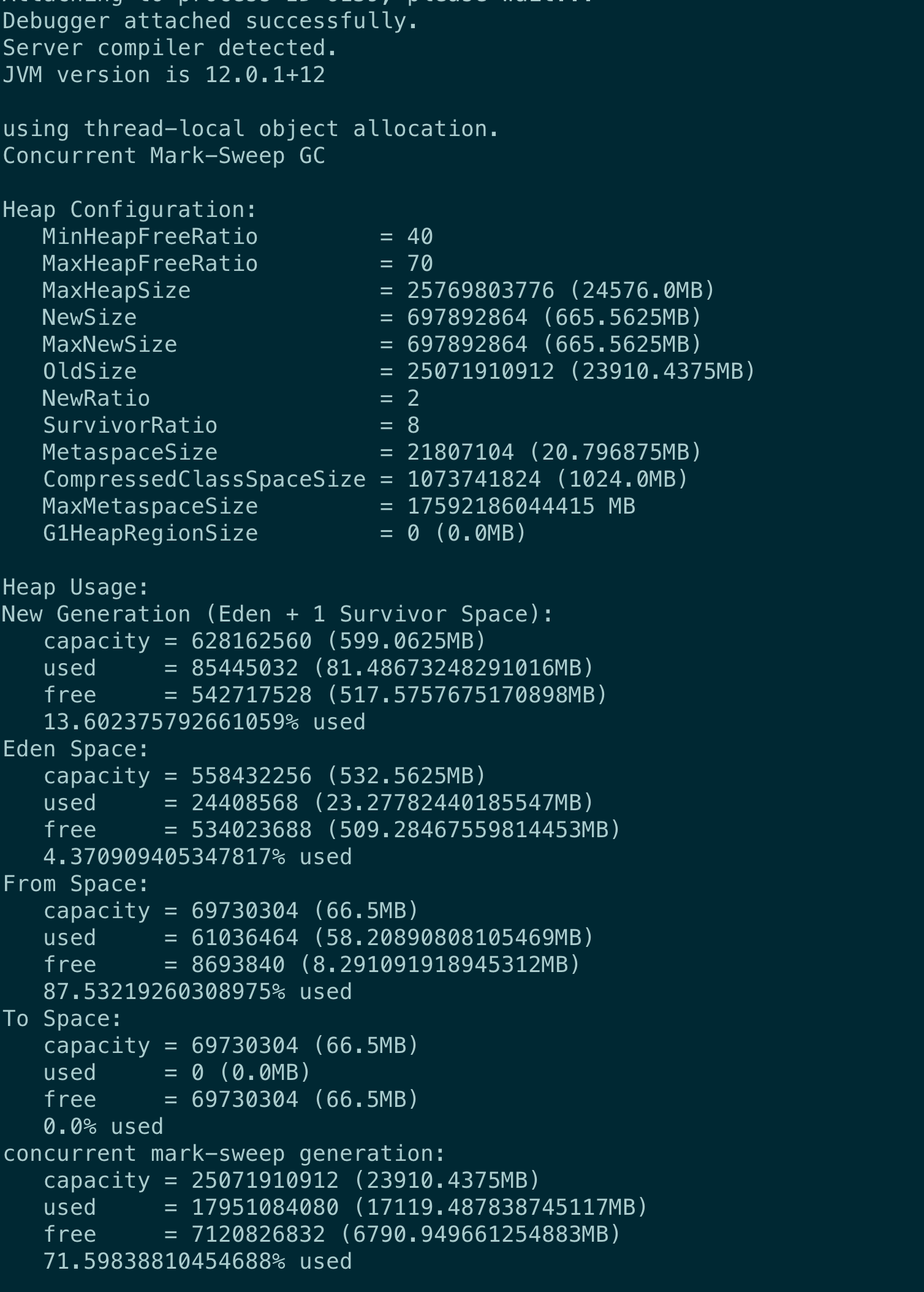The image size is (924, 1292).
Task: Click the 'From Space:' heading
Action: tap(76, 884)
